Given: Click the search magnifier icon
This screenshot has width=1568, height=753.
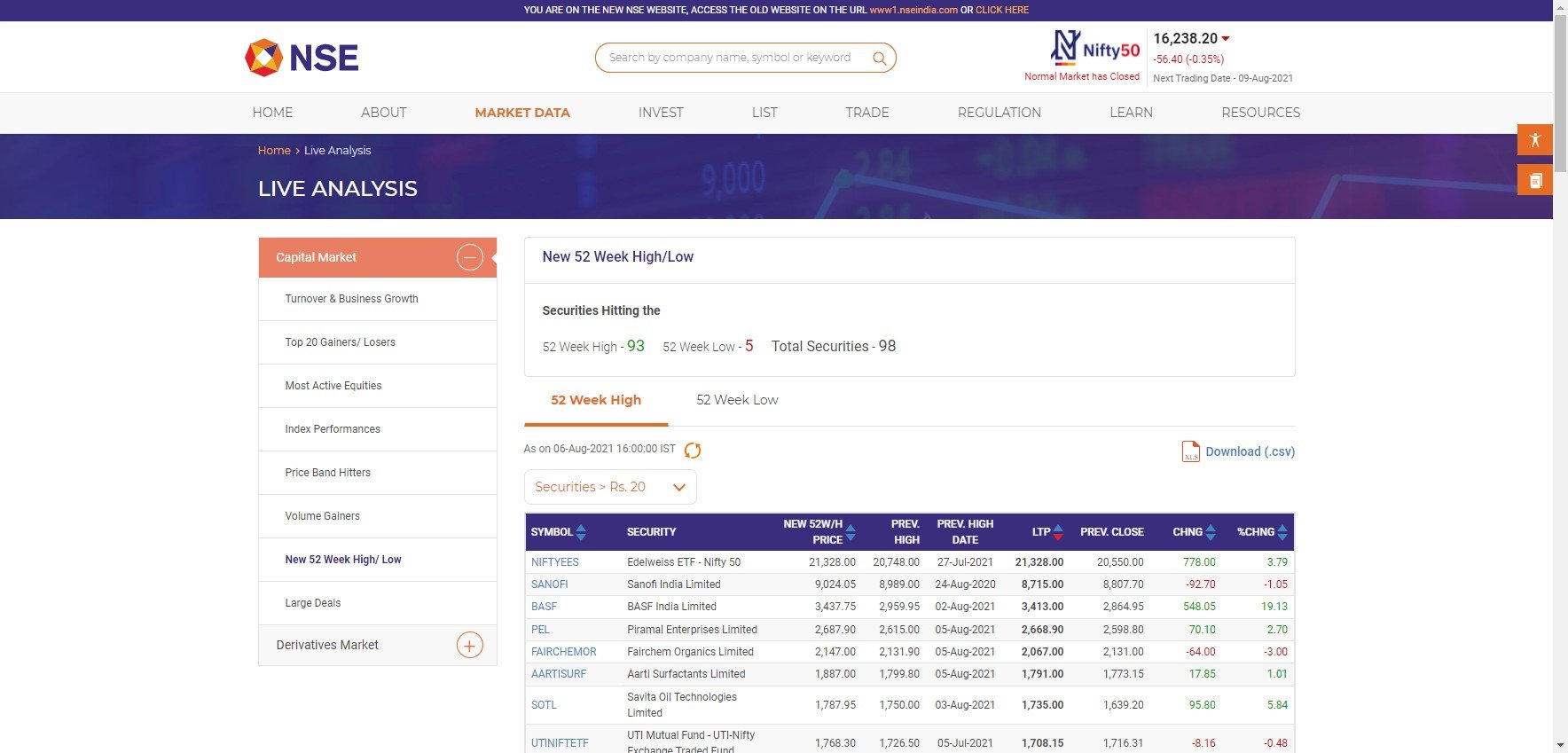Looking at the screenshot, I should (880, 59).
